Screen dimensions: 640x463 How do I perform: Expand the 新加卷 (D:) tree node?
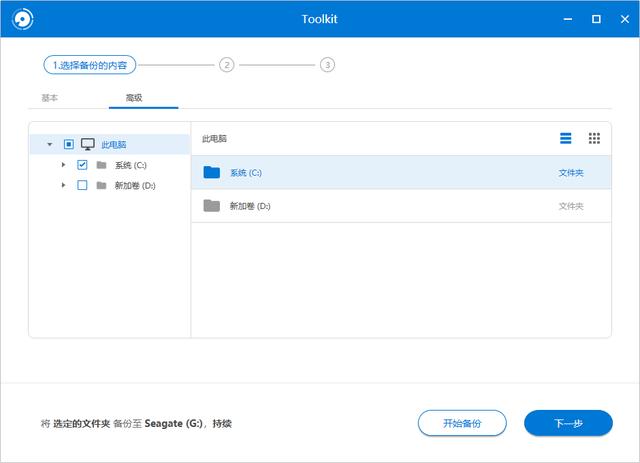point(63,185)
